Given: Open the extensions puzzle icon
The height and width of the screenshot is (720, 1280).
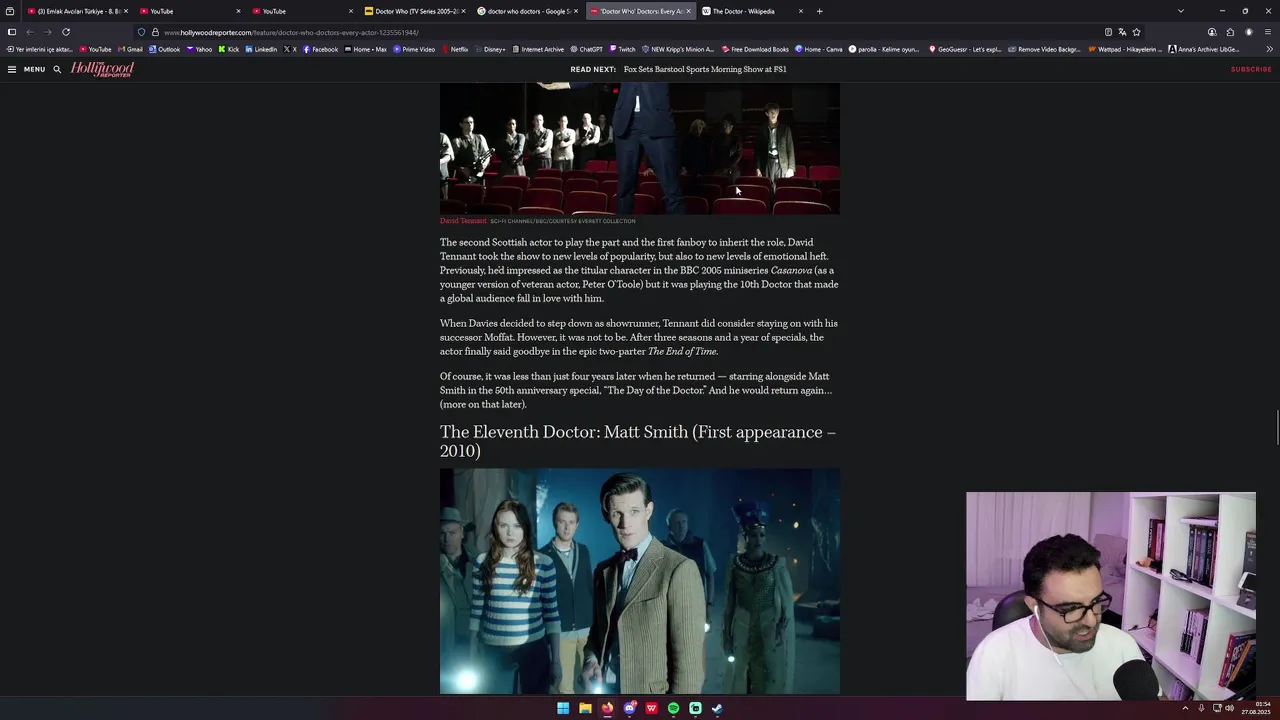Looking at the screenshot, I should tap(1230, 32).
